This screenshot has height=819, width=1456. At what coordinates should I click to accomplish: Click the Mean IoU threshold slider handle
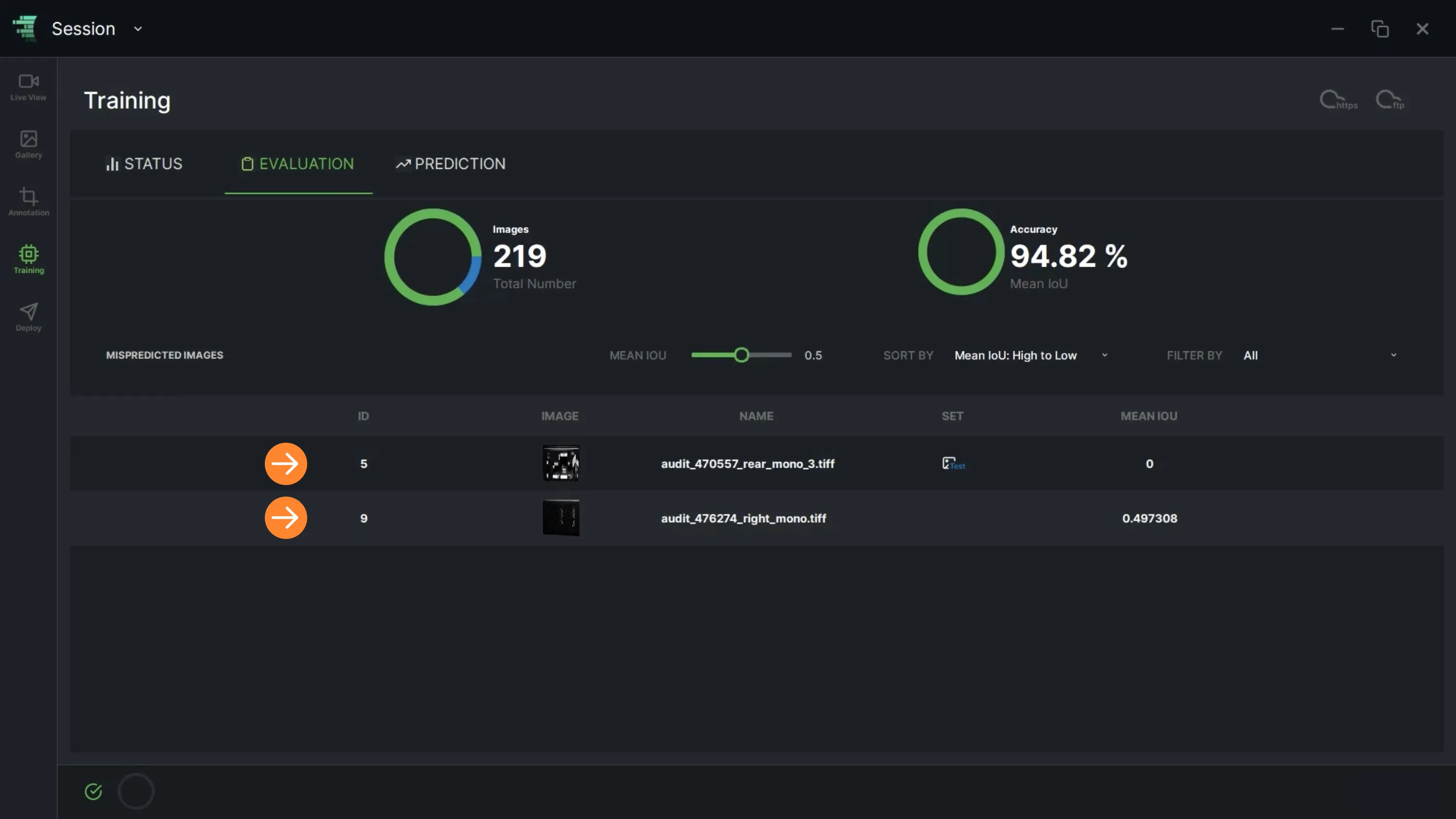pyautogui.click(x=741, y=355)
